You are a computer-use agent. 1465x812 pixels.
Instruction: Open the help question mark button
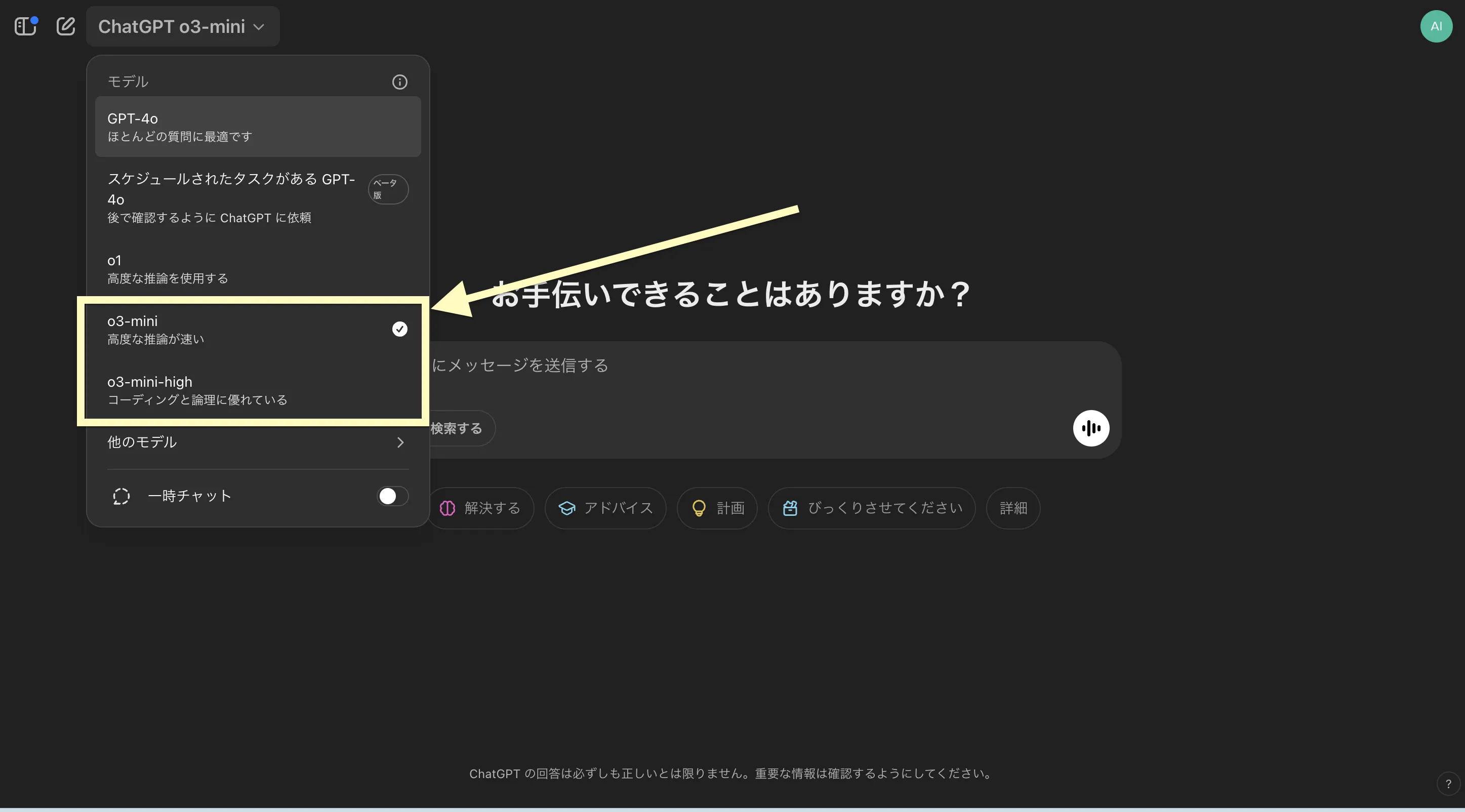coord(1448,783)
